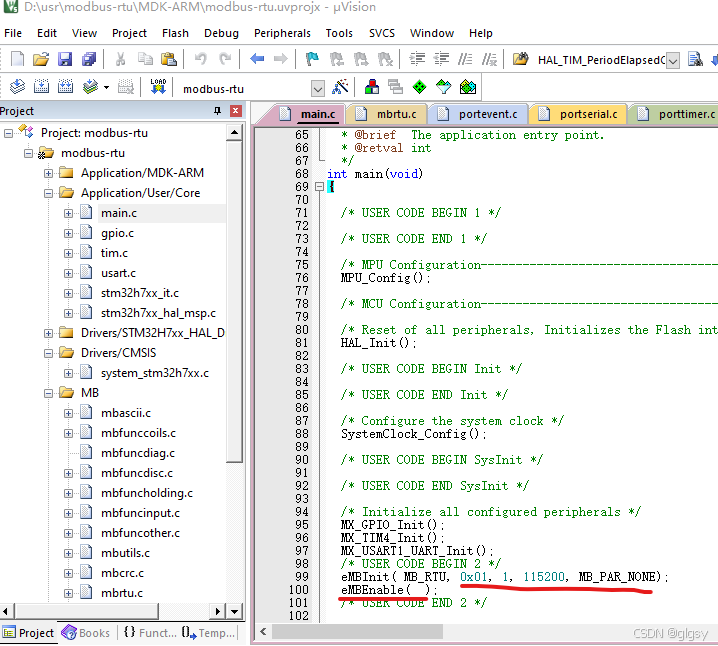The height and width of the screenshot is (646, 718).
Task: Collapse the MB folder
Action: coord(48,393)
